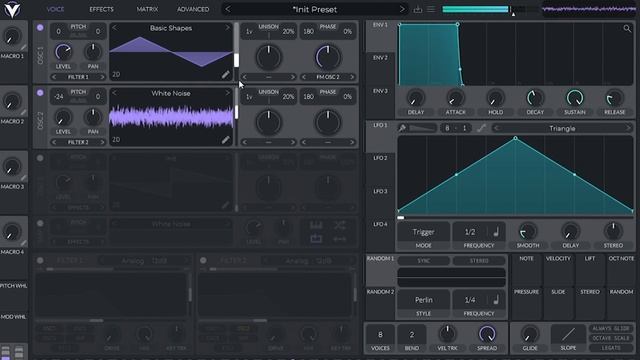Select next wavetable after Basic Shapes
Screen dimensions: 640x360
pyautogui.click(x=228, y=28)
